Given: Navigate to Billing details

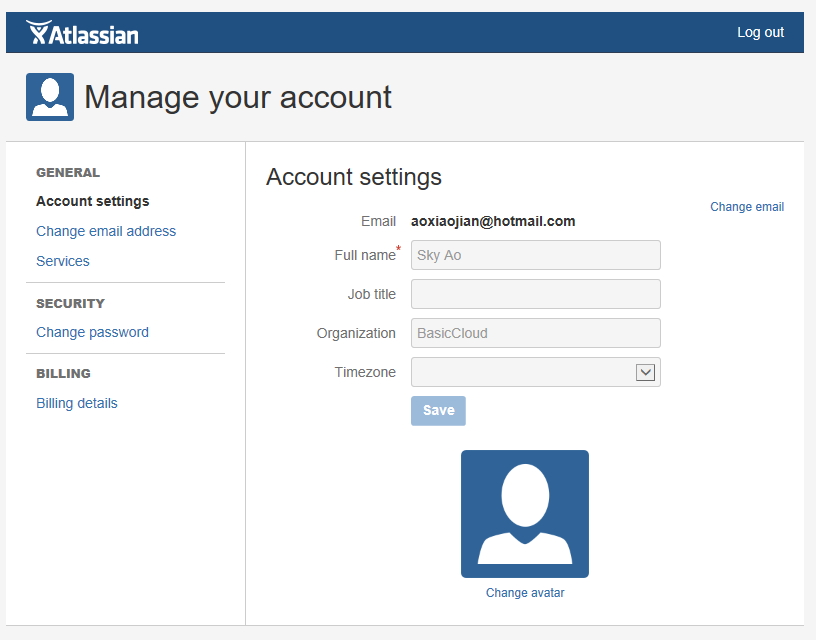Looking at the screenshot, I should [77, 403].
